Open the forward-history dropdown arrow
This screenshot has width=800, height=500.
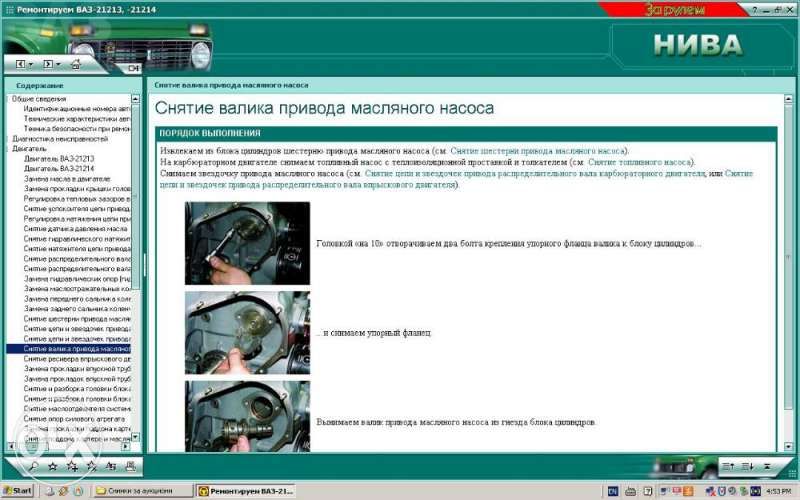pos(58,65)
